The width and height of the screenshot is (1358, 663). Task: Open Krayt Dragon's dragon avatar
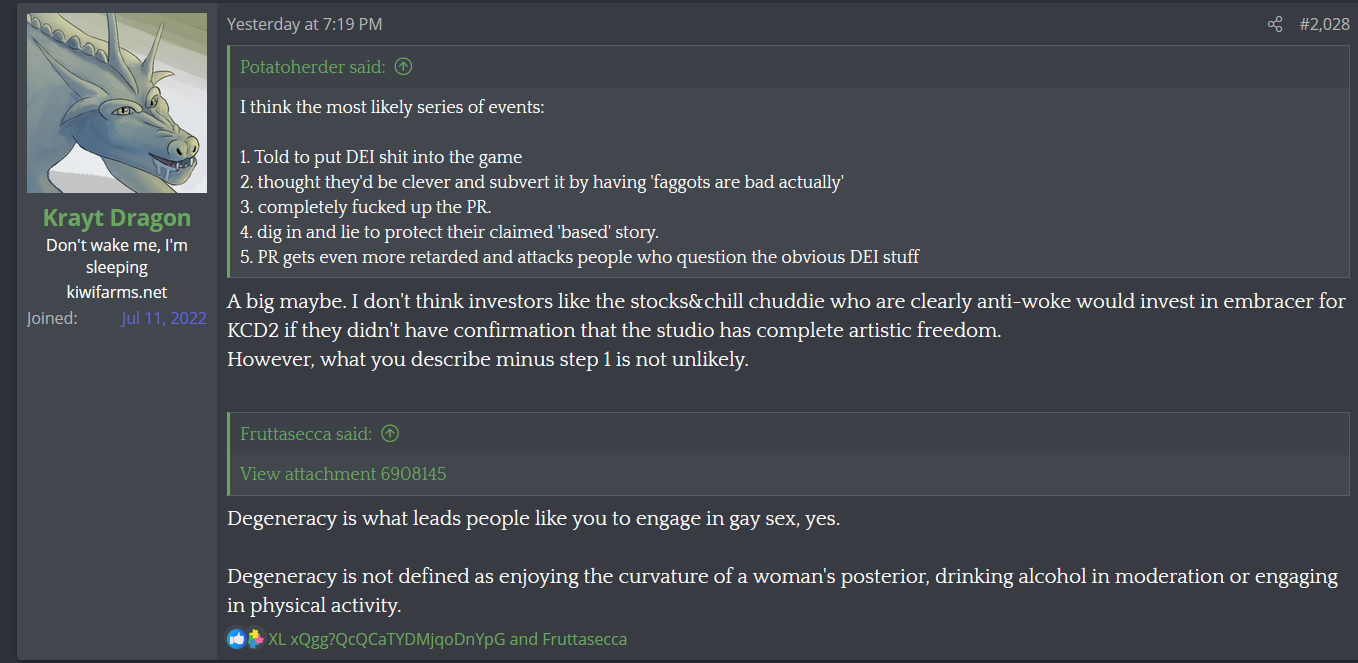point(117,103)
